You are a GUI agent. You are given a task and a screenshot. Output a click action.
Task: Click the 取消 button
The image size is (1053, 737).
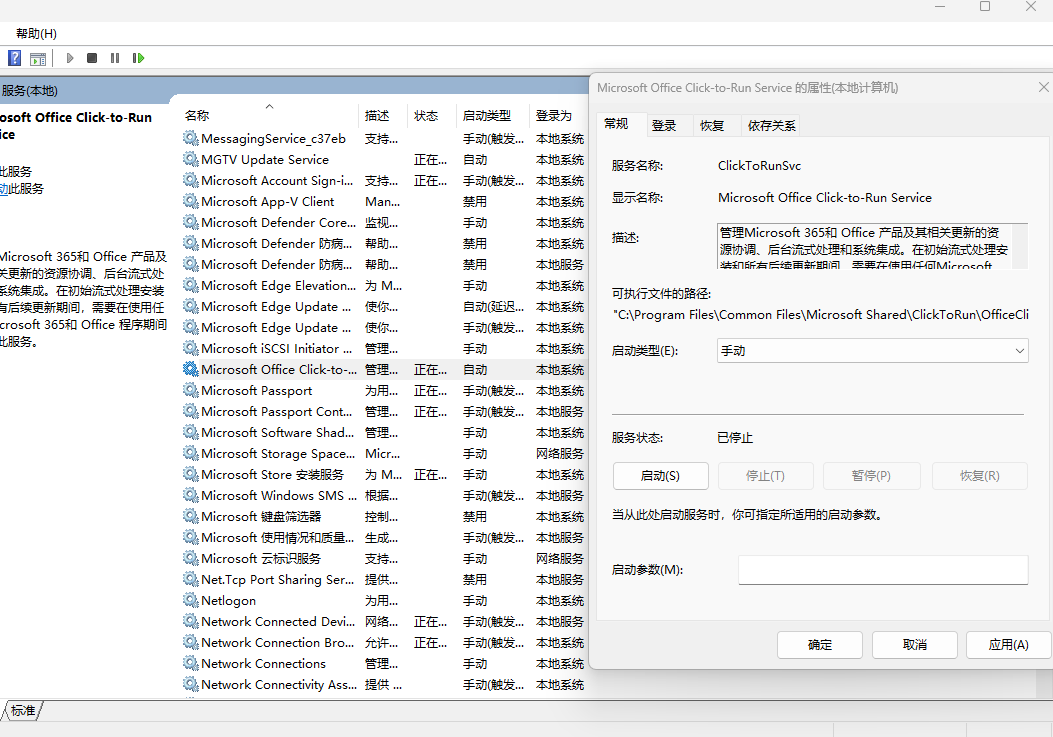915,645
